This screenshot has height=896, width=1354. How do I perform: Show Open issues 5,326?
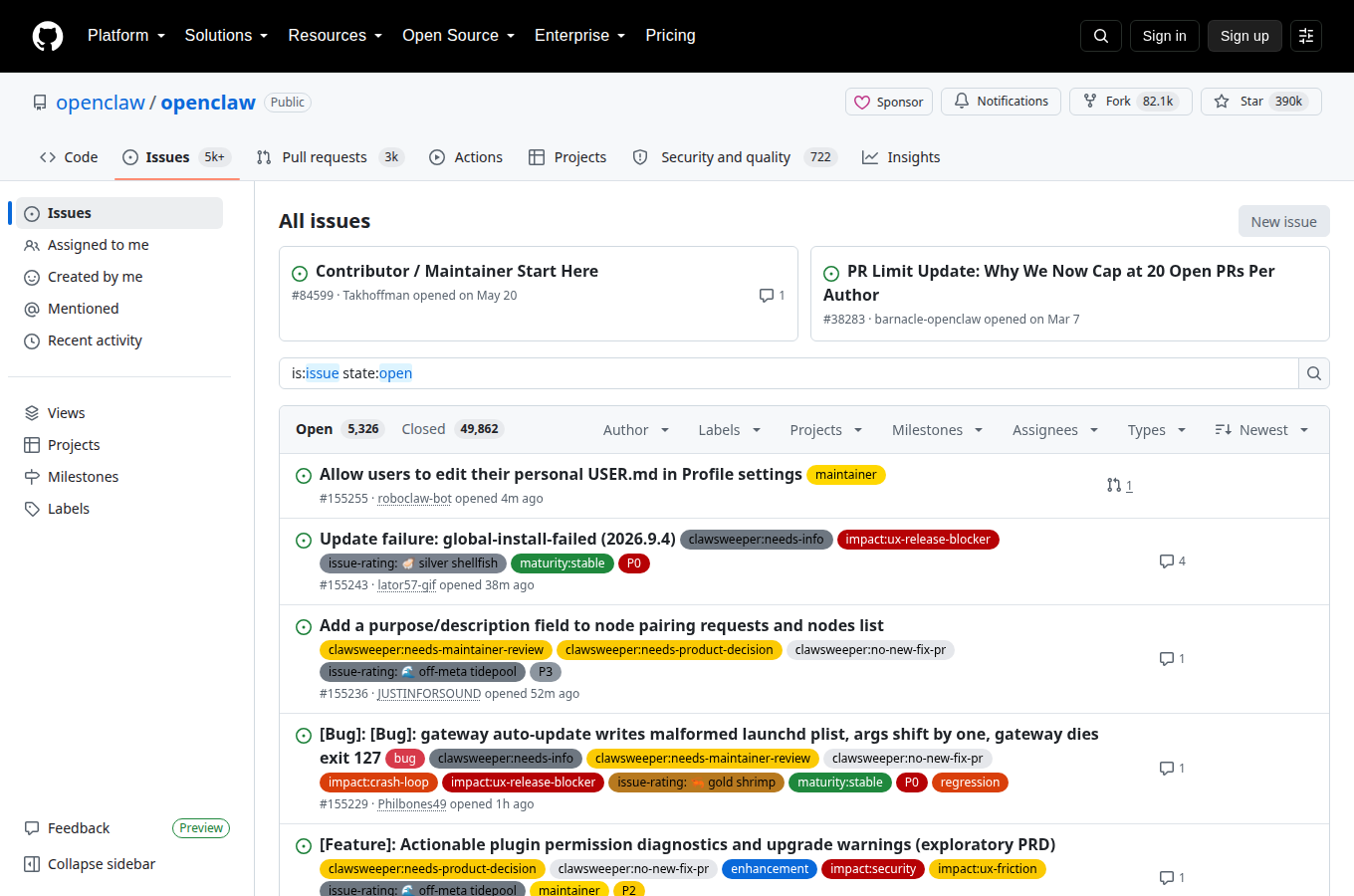(x=339, y=429)
